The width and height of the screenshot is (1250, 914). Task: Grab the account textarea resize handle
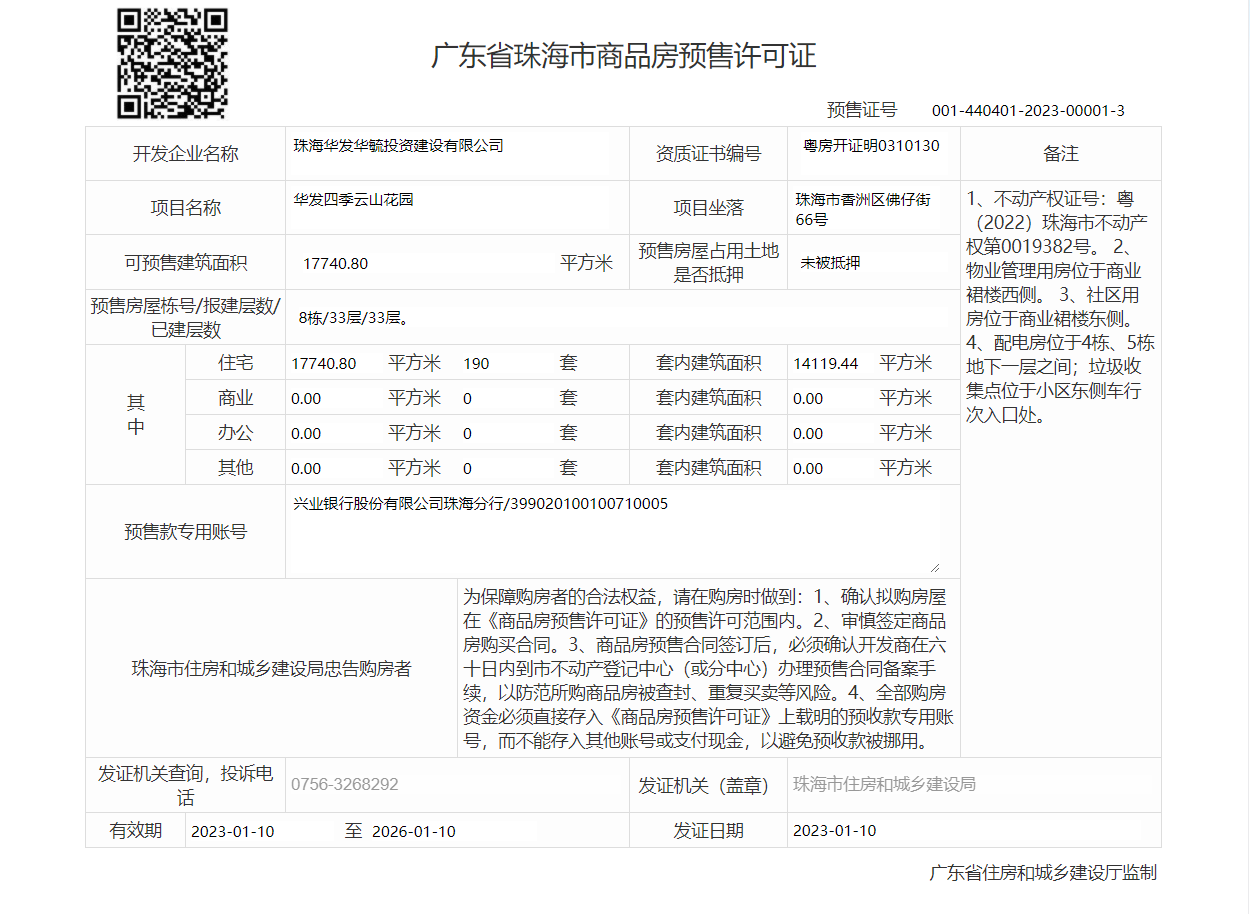tap(935, 567)
